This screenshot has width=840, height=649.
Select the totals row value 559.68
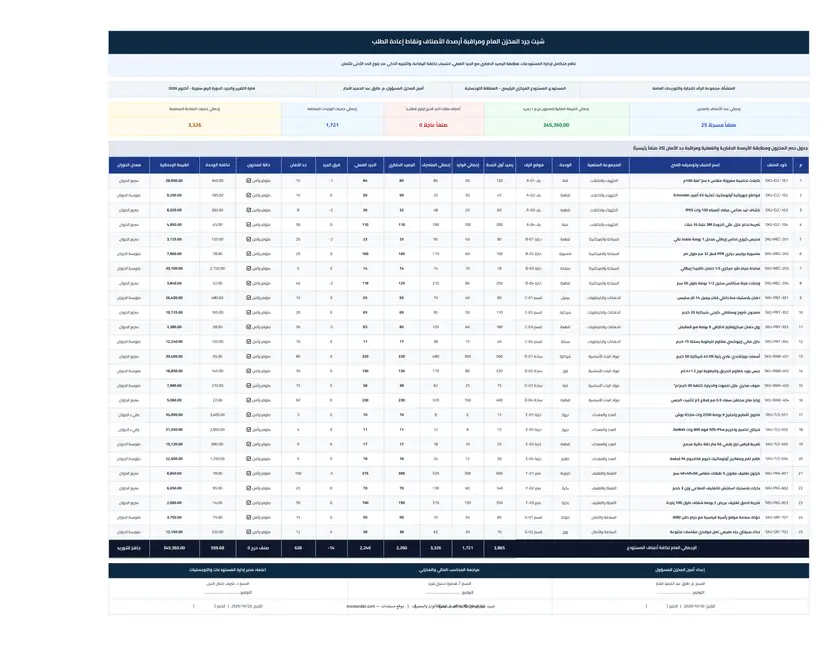(x=218, y=548)
